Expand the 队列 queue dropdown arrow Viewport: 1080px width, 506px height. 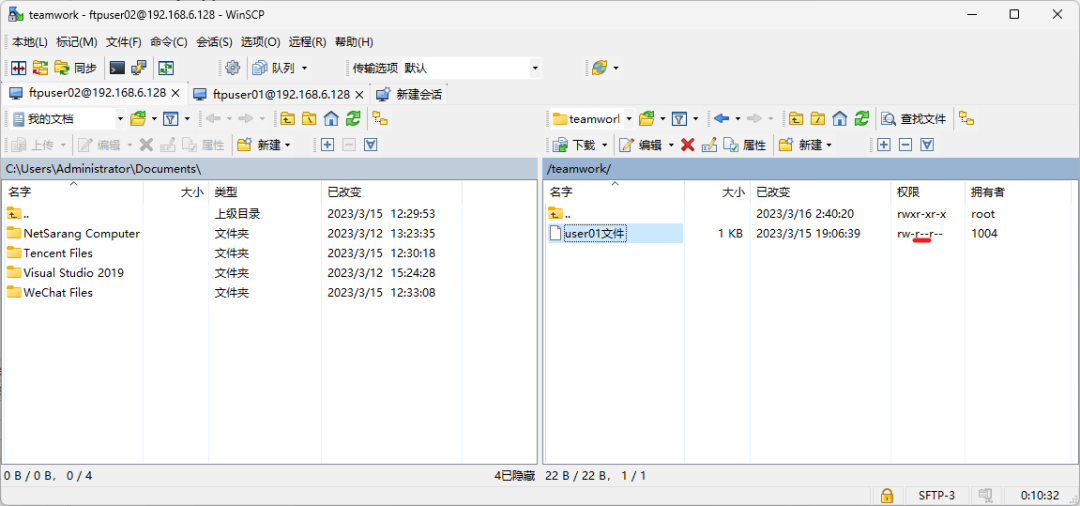[x=304, y=68]
